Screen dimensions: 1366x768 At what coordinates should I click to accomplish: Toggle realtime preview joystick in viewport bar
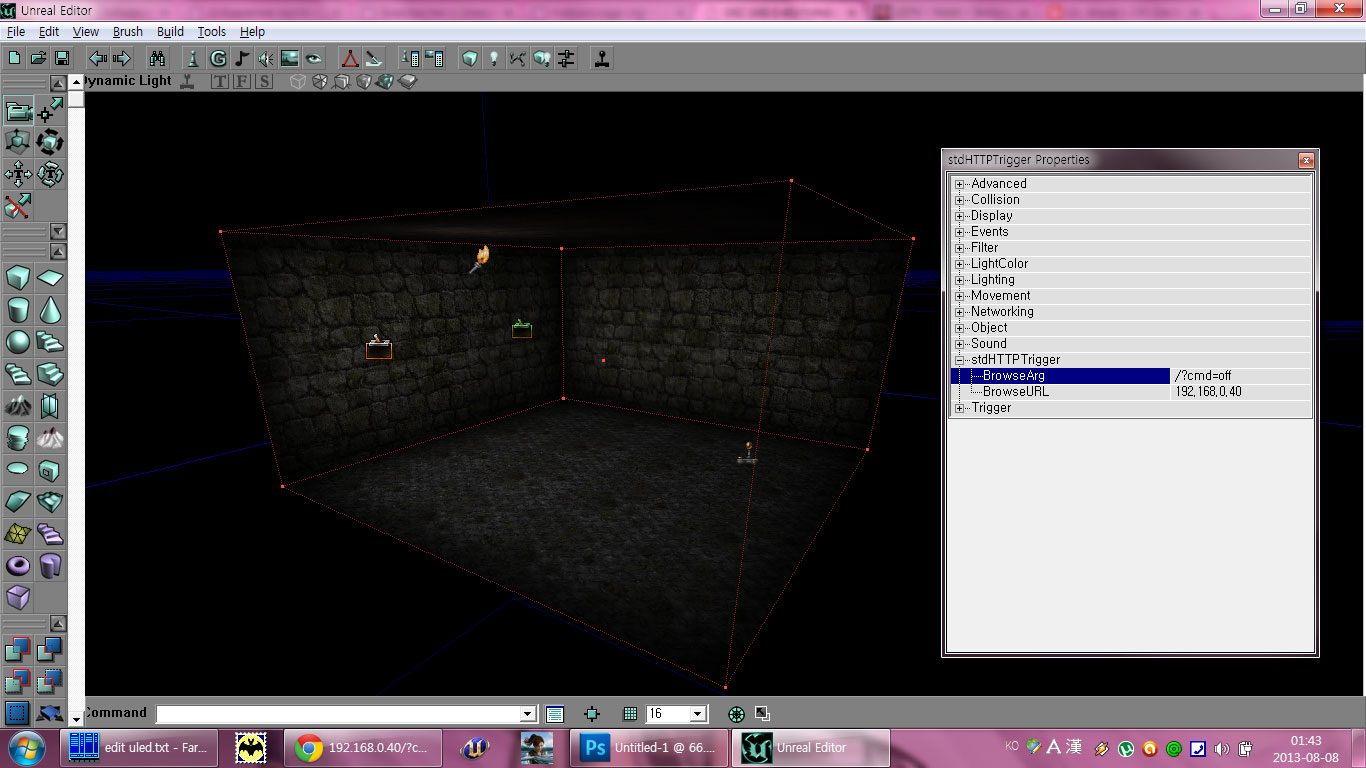pos(187,81)
